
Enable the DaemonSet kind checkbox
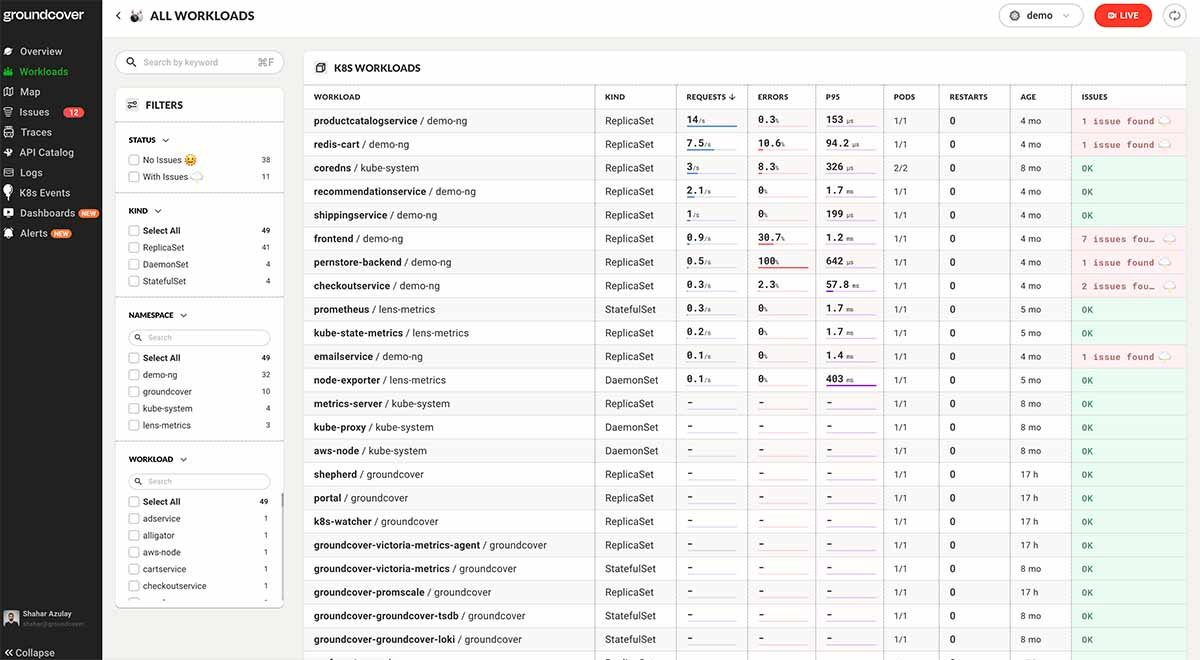coord(134,265)
